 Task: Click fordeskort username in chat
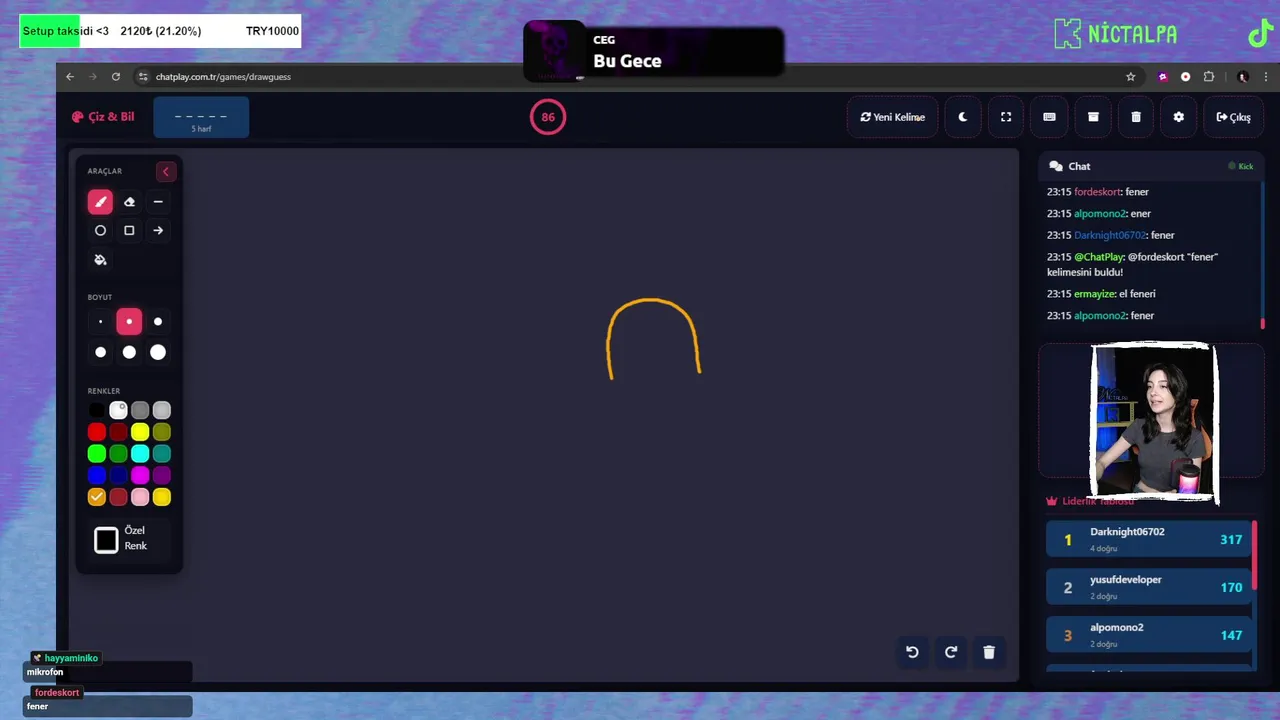(1097, 192)
